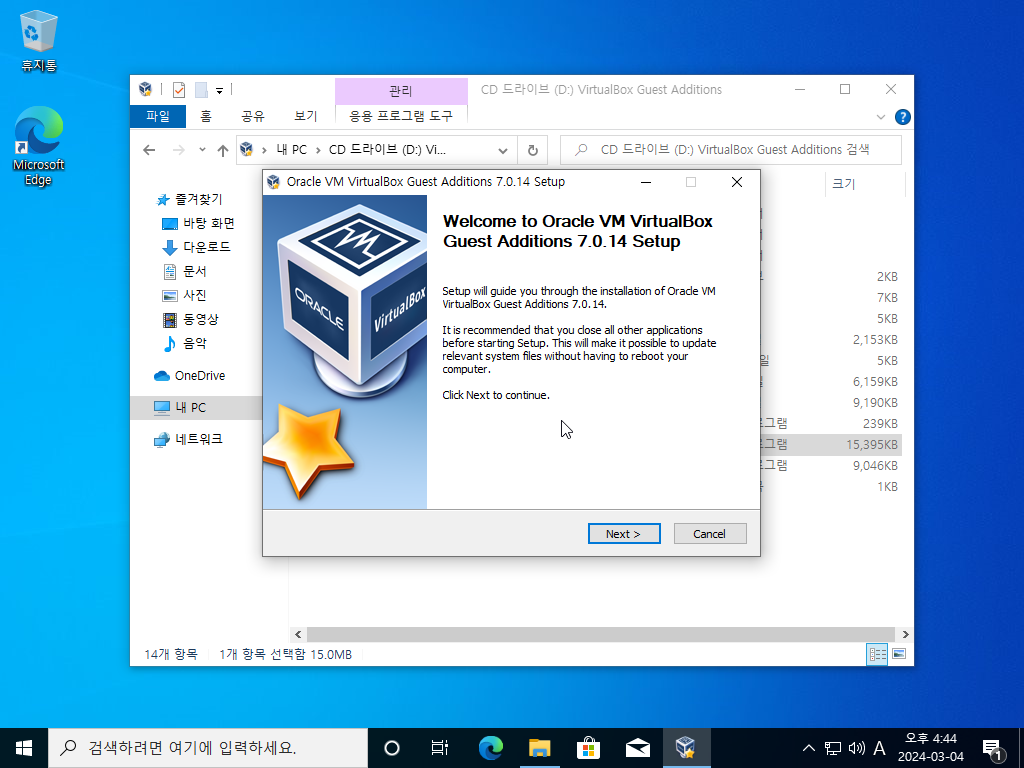Viewport: 1024px width, 768px height.
Task: Open network status tray icon
Action: click(x=833, y=748)
